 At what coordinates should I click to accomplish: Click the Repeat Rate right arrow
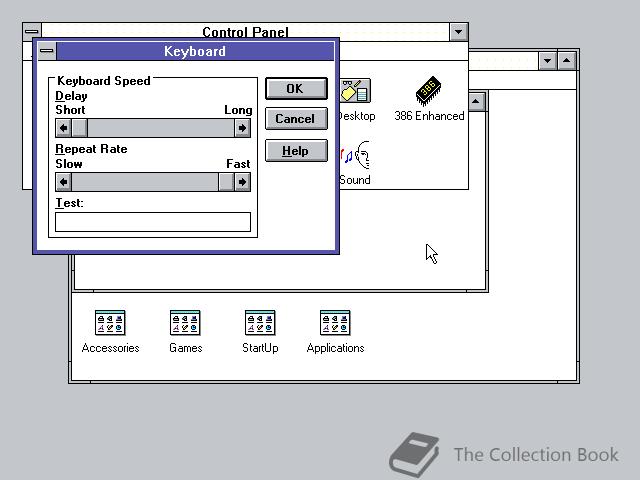[242, 182]
